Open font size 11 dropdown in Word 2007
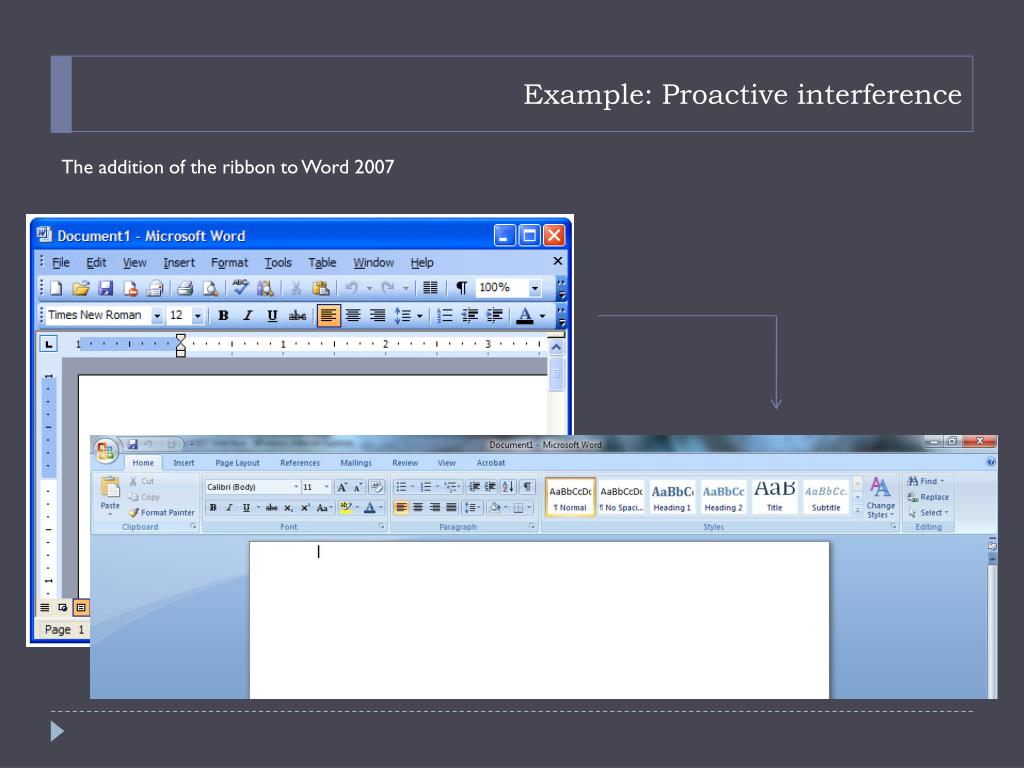 click(327, 487)
